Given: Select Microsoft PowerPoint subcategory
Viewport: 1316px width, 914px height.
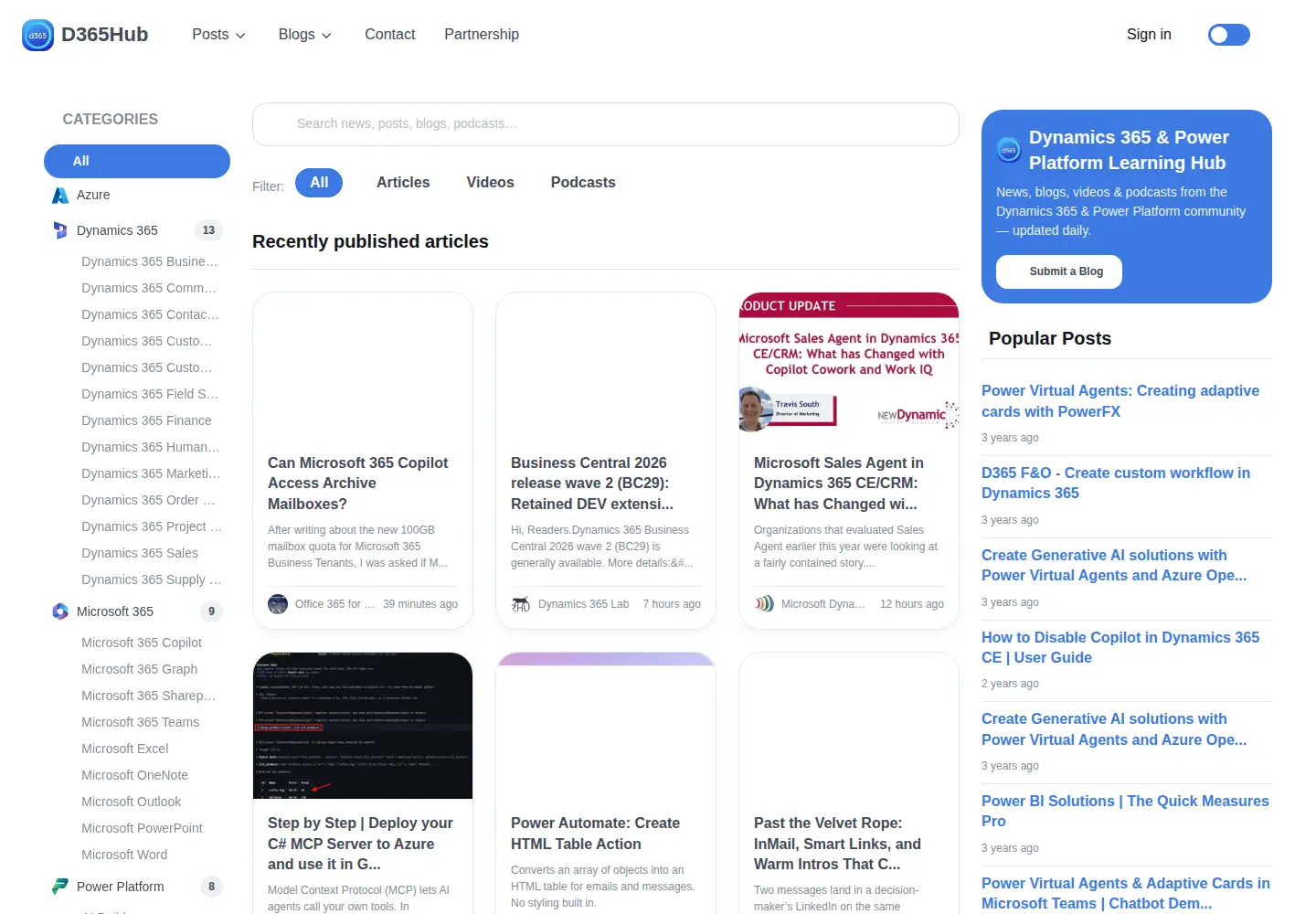Looking at the screenshot, I should 142,828.
